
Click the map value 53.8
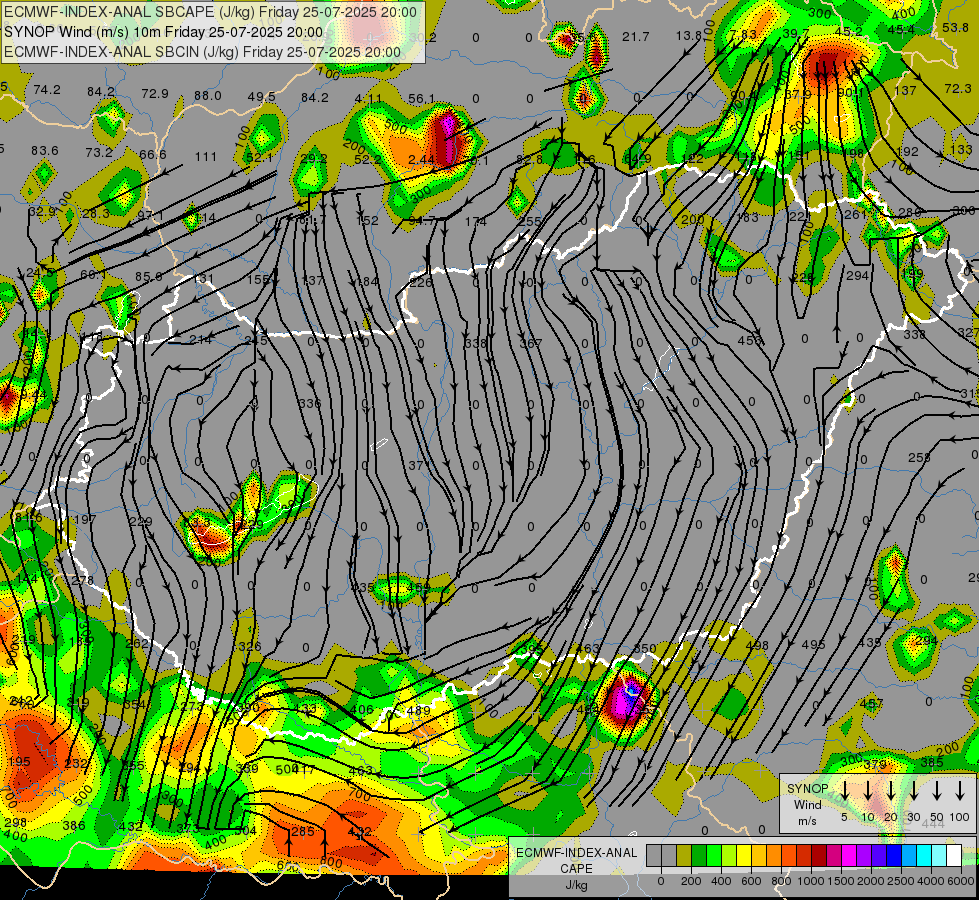pyautogui.click(x=955, y=27)
